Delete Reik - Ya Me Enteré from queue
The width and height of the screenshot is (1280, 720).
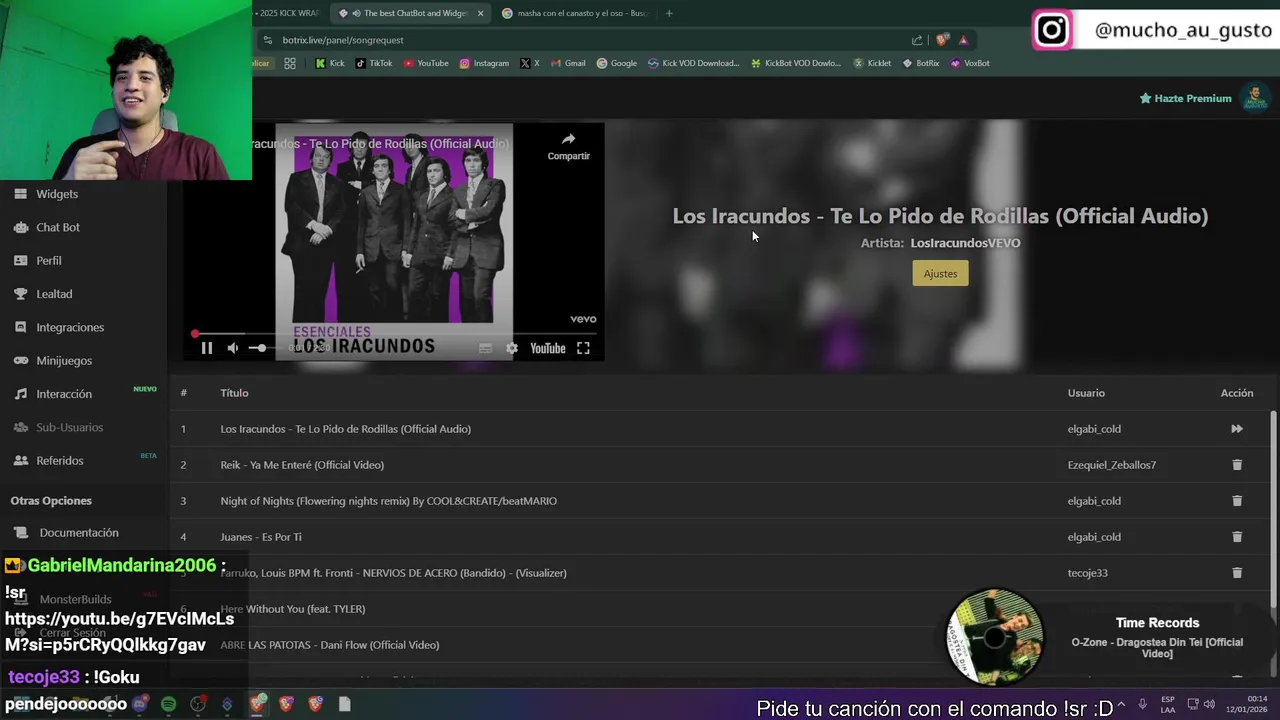pos(1237,465)
